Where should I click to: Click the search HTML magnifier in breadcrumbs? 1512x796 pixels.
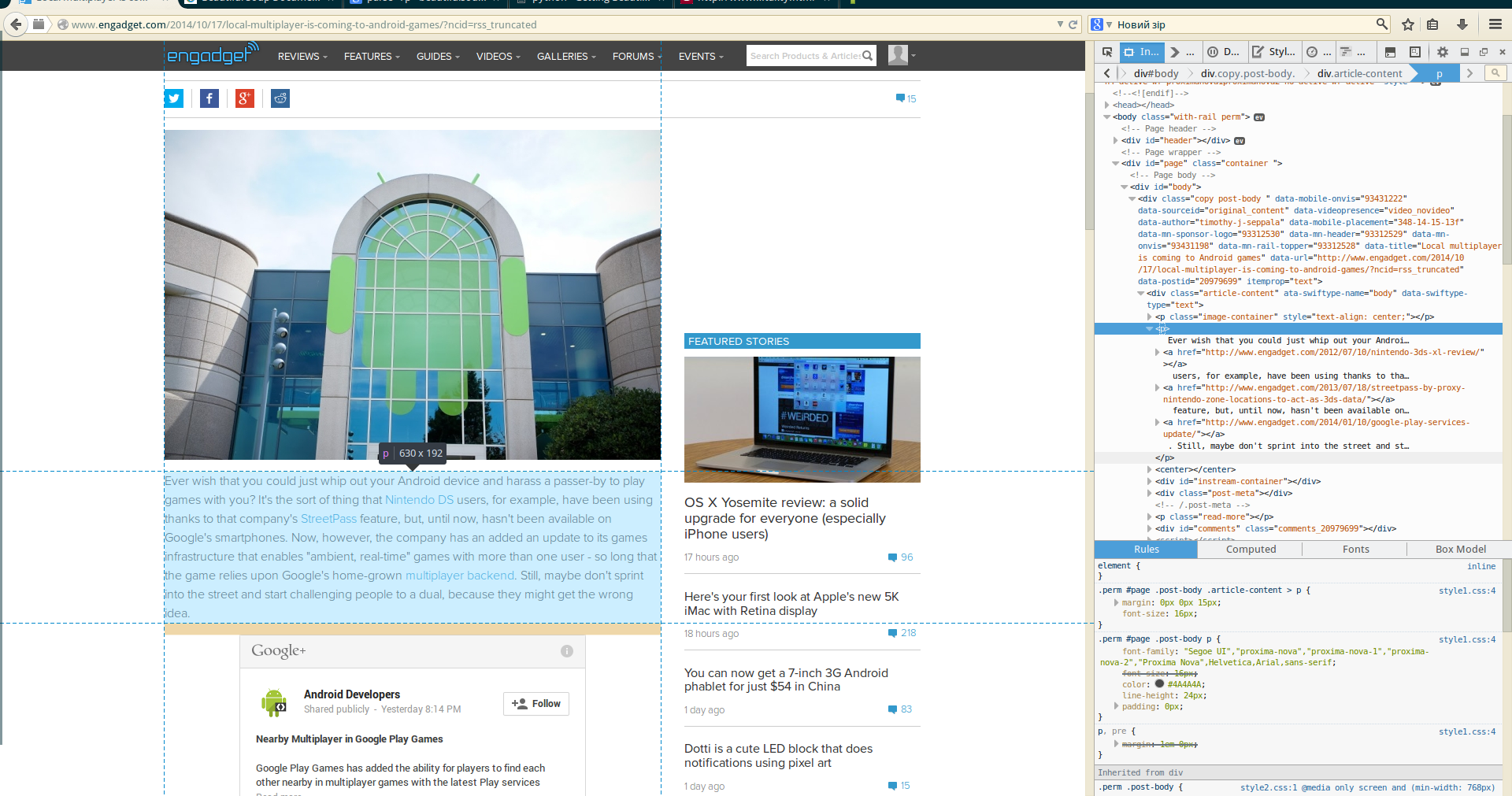click(x=1495, y=72)
